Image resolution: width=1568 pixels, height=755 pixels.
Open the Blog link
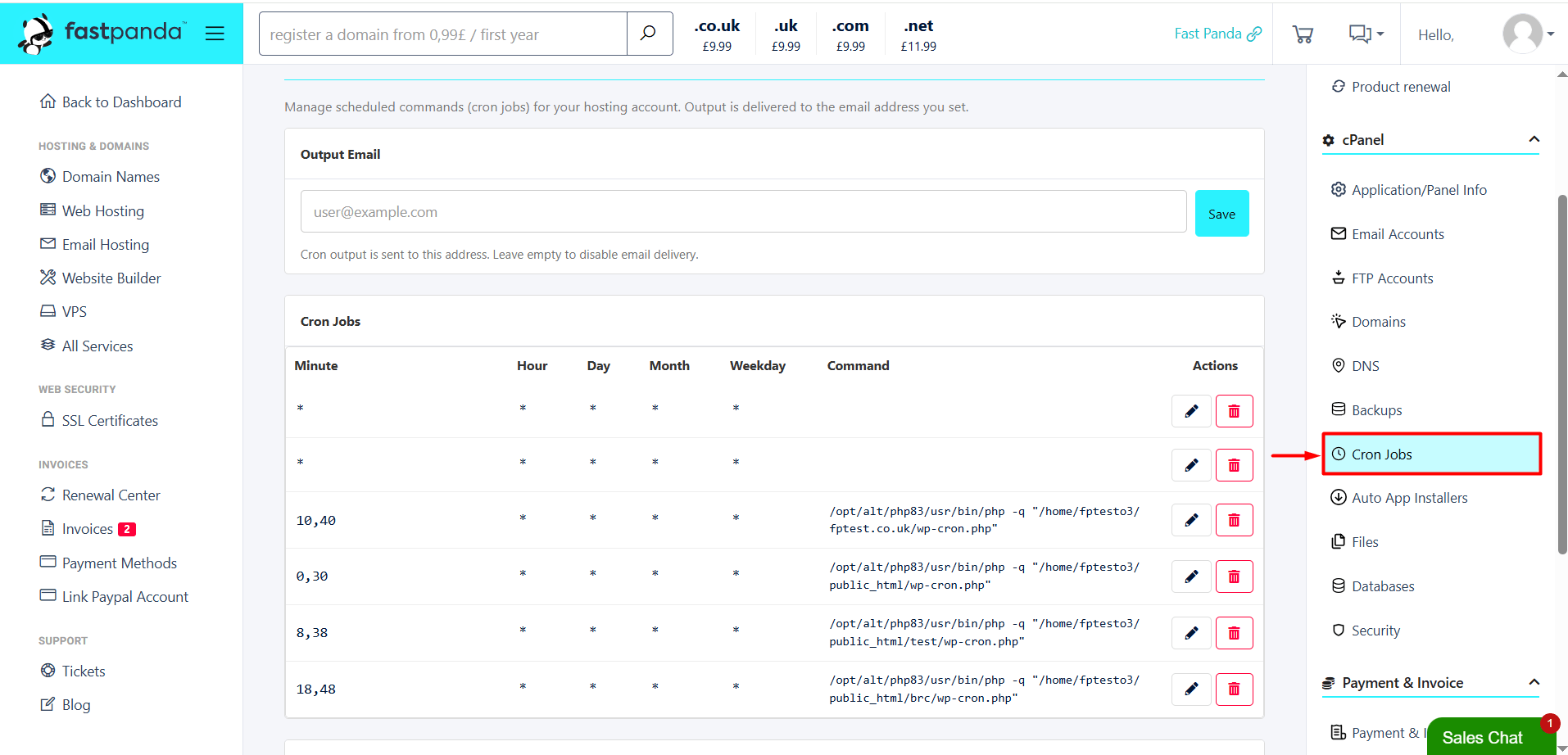65,704
